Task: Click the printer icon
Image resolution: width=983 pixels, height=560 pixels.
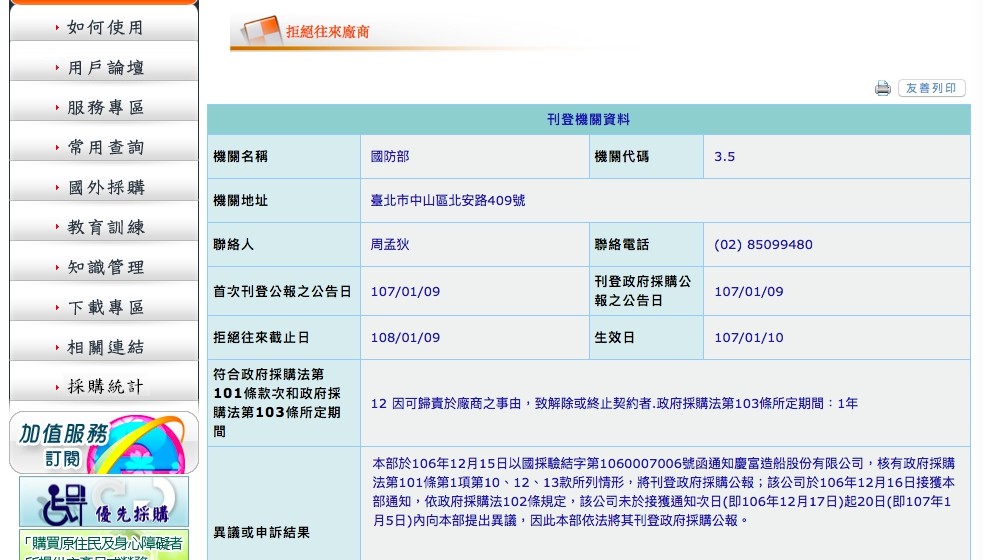Action: (x=882, y=88)
